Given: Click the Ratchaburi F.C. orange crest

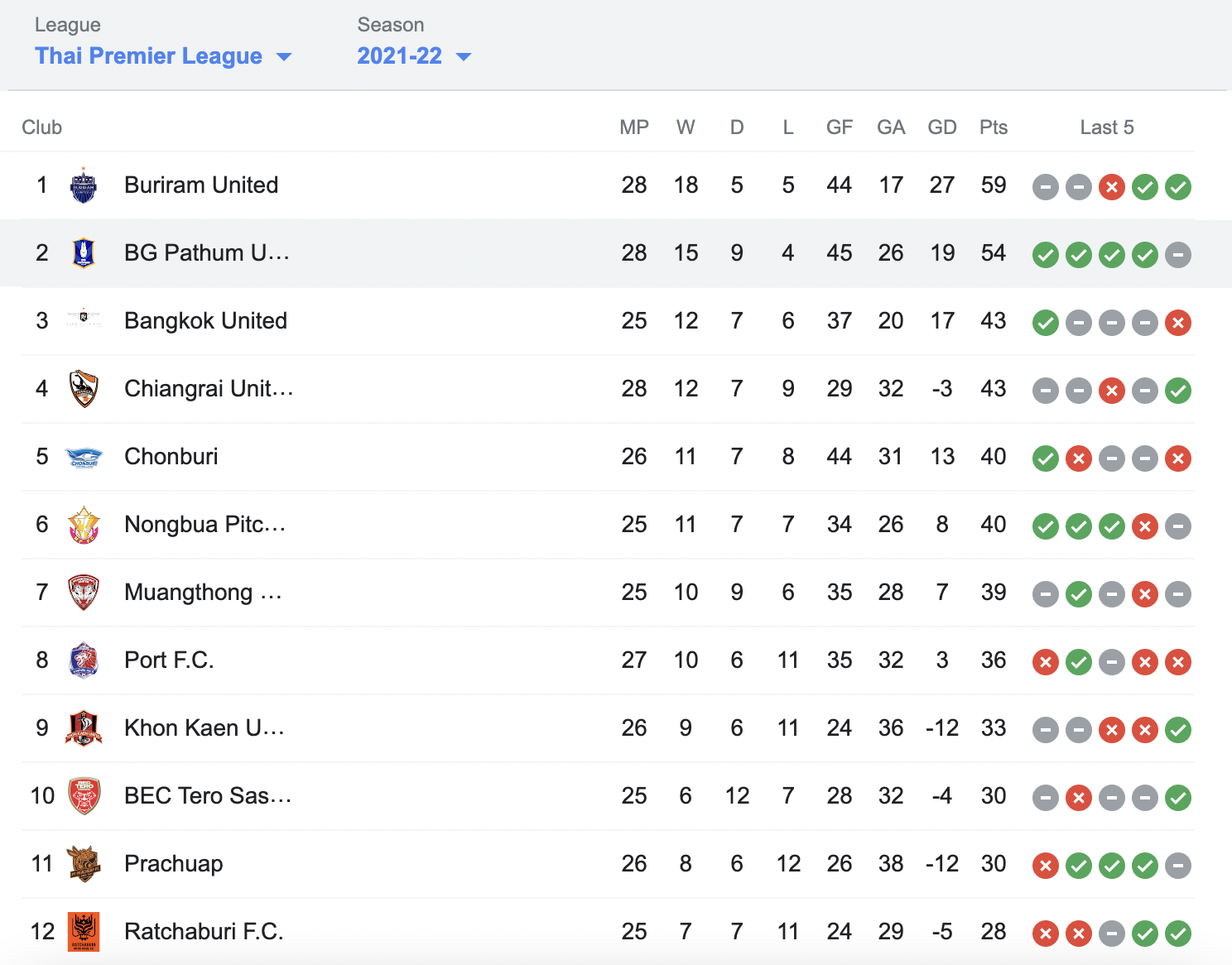Looking at the screenshot, I should coord(84,932).
